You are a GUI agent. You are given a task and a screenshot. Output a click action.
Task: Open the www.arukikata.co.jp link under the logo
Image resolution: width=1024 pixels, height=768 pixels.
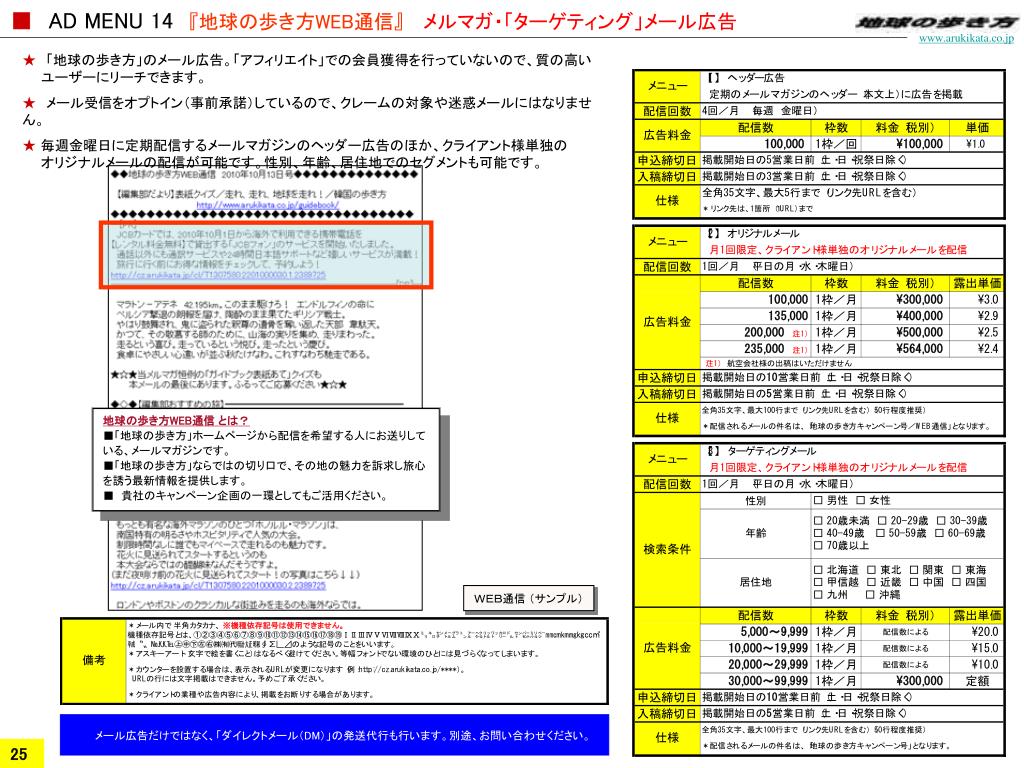point(966,39)
